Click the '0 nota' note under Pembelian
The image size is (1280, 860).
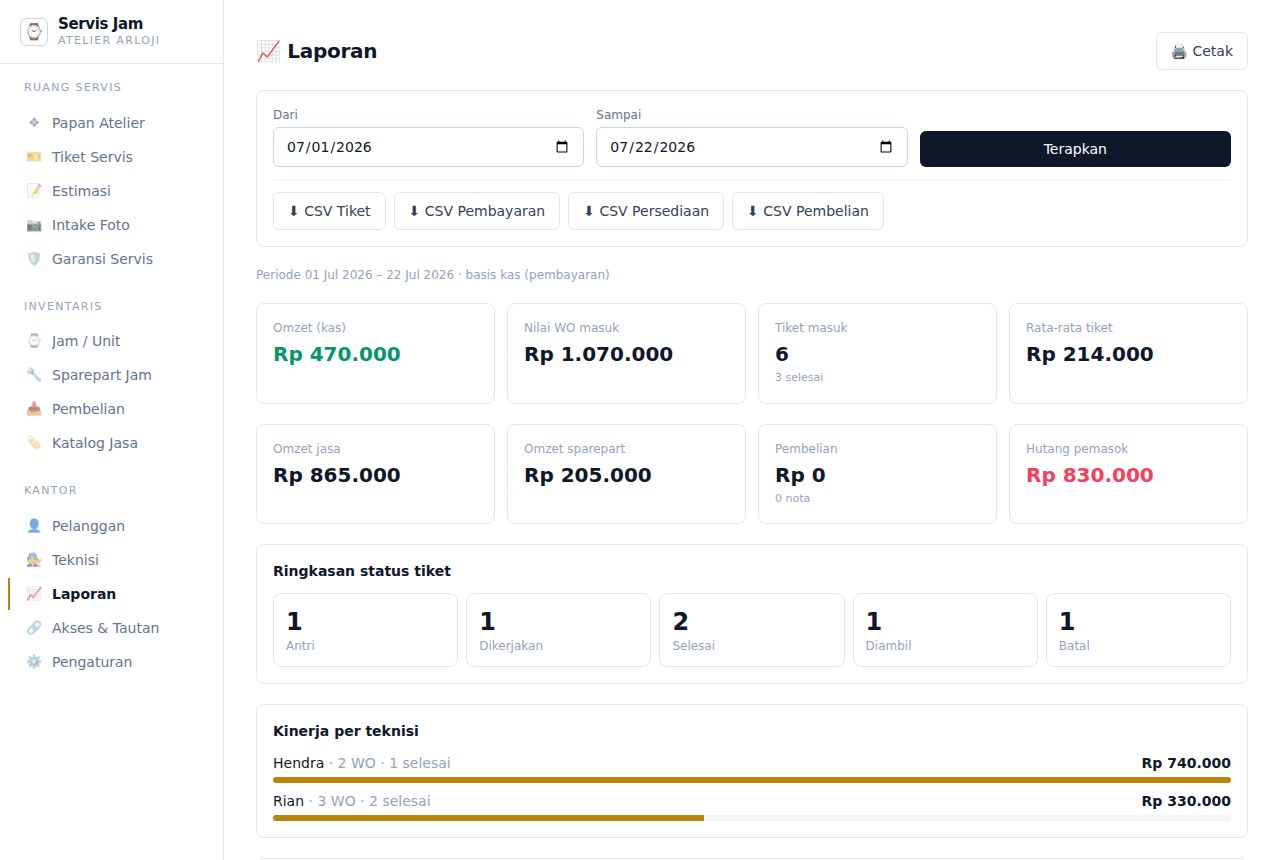pos(793,498)
